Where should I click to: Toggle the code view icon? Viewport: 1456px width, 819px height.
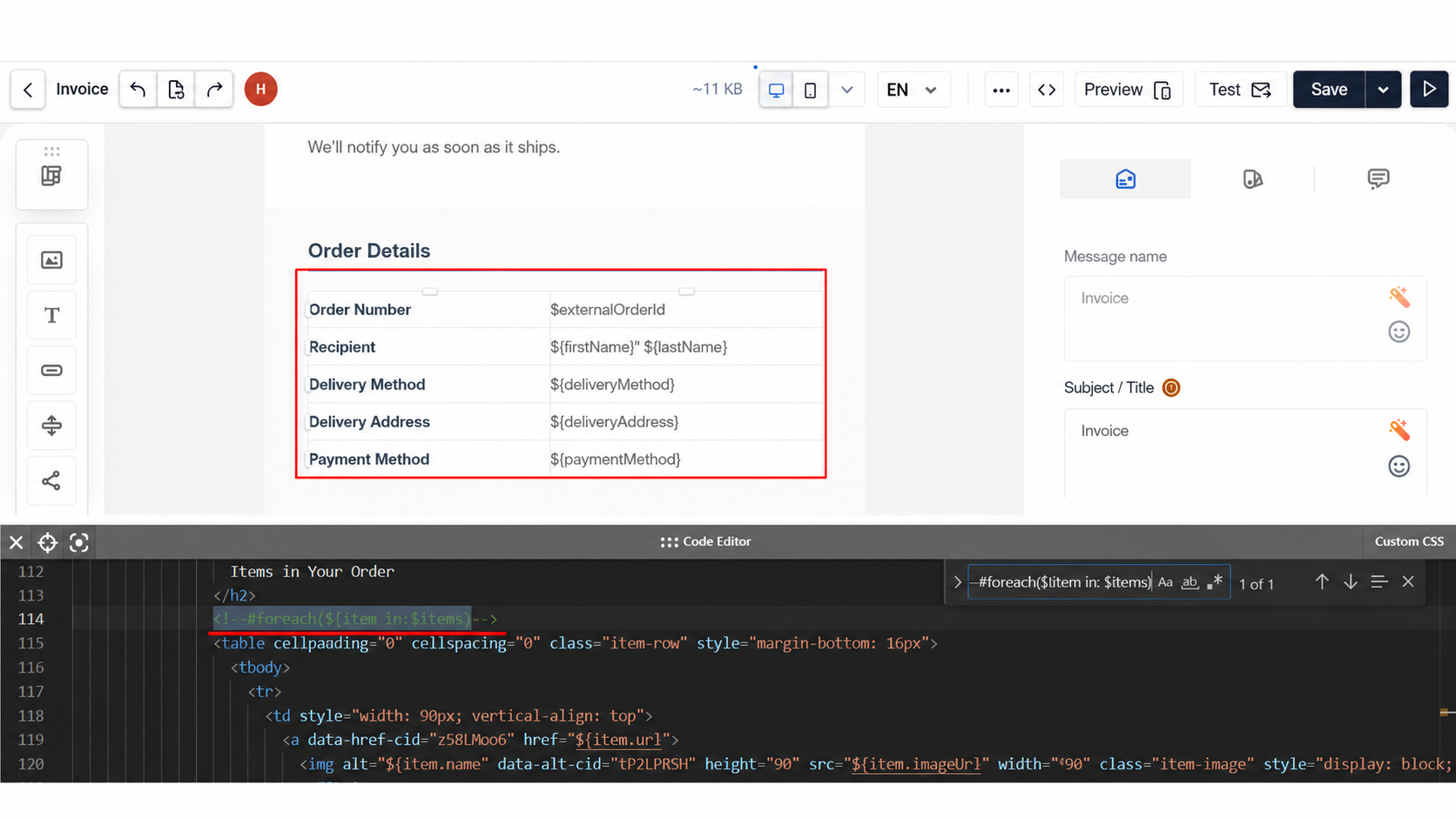[x=1047, y=90]
